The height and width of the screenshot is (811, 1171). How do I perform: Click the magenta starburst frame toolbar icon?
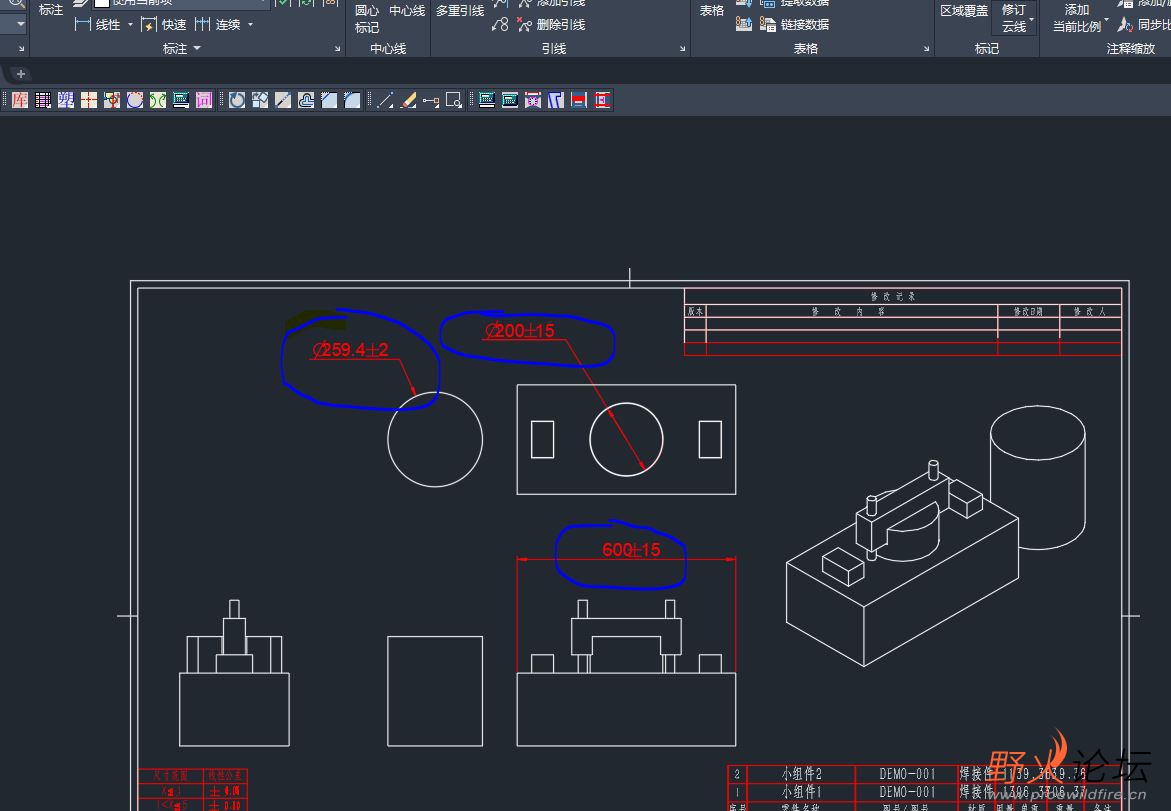click(532, 100)
